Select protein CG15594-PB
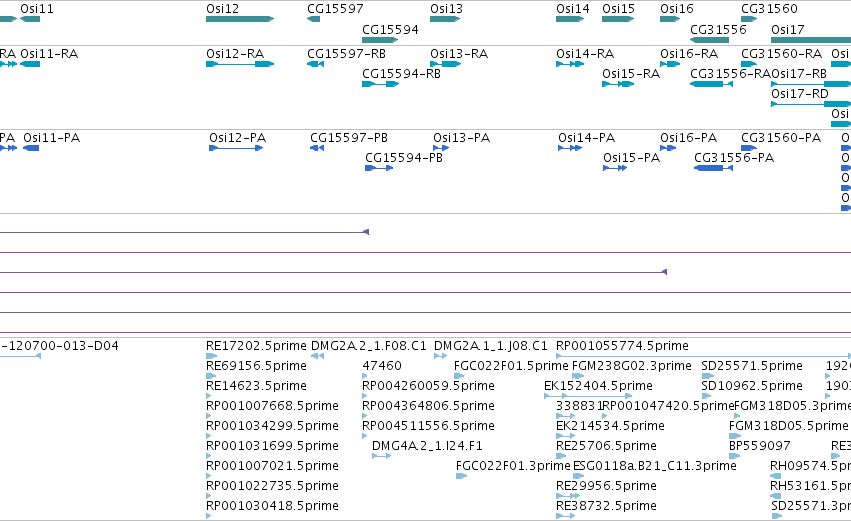The image size is (851, 521). pyautogui.click(x=379, y=168)
